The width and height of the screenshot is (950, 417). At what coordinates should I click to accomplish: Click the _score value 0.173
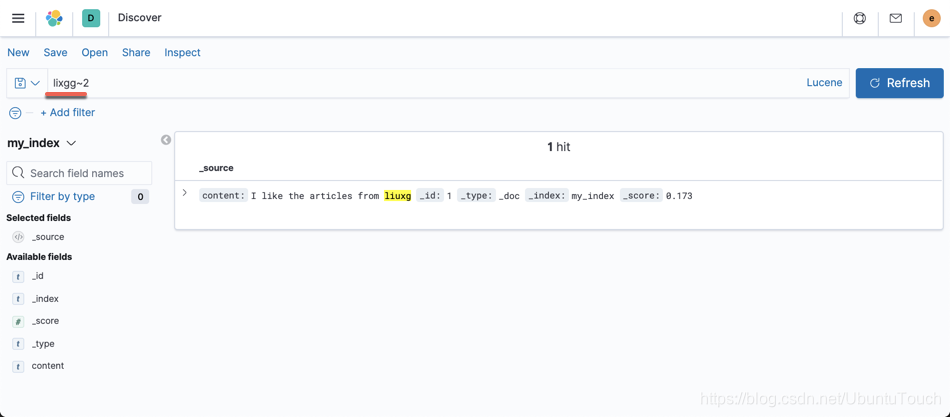pos(679,196)
